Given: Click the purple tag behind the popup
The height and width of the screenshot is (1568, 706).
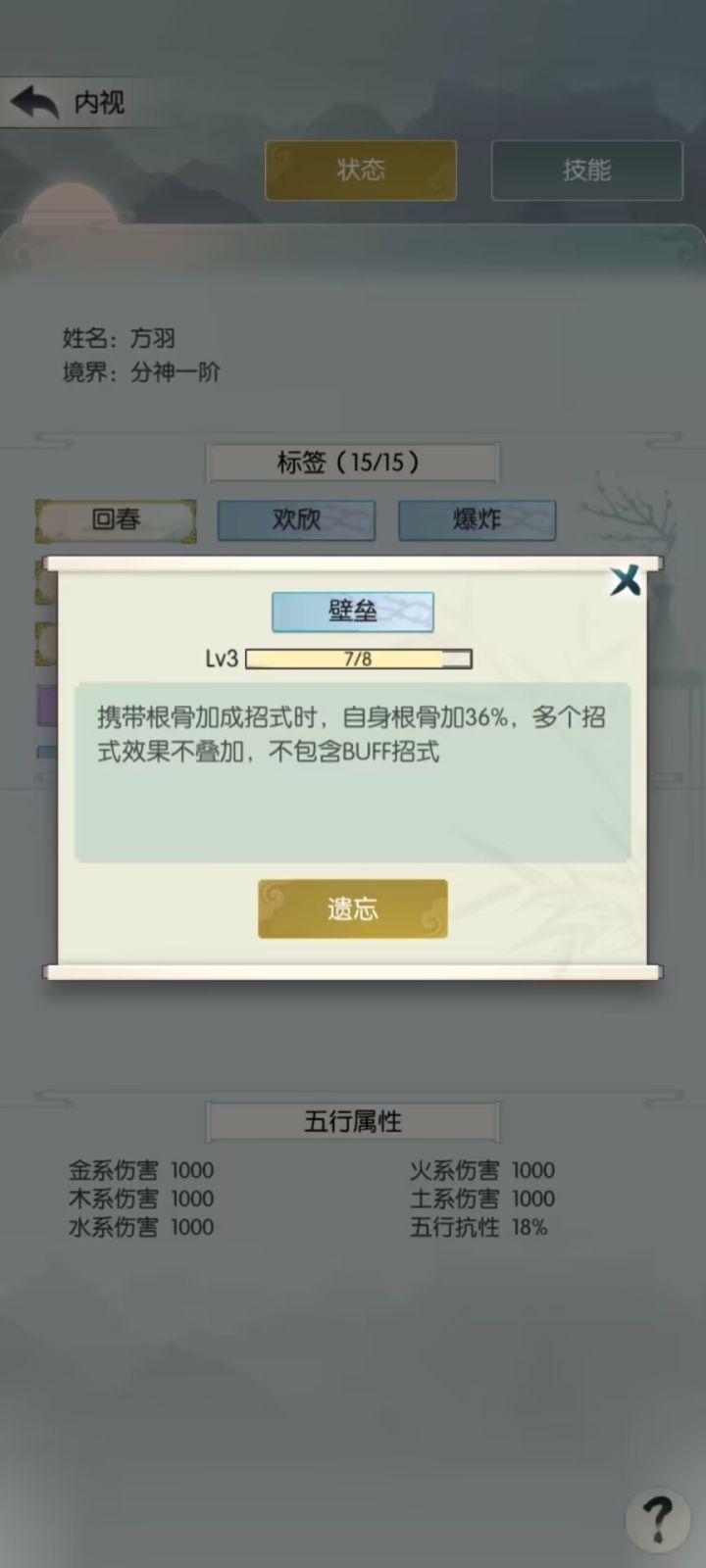Looking at the screenshot, I should pyautogui.click(x=46, y=706).
